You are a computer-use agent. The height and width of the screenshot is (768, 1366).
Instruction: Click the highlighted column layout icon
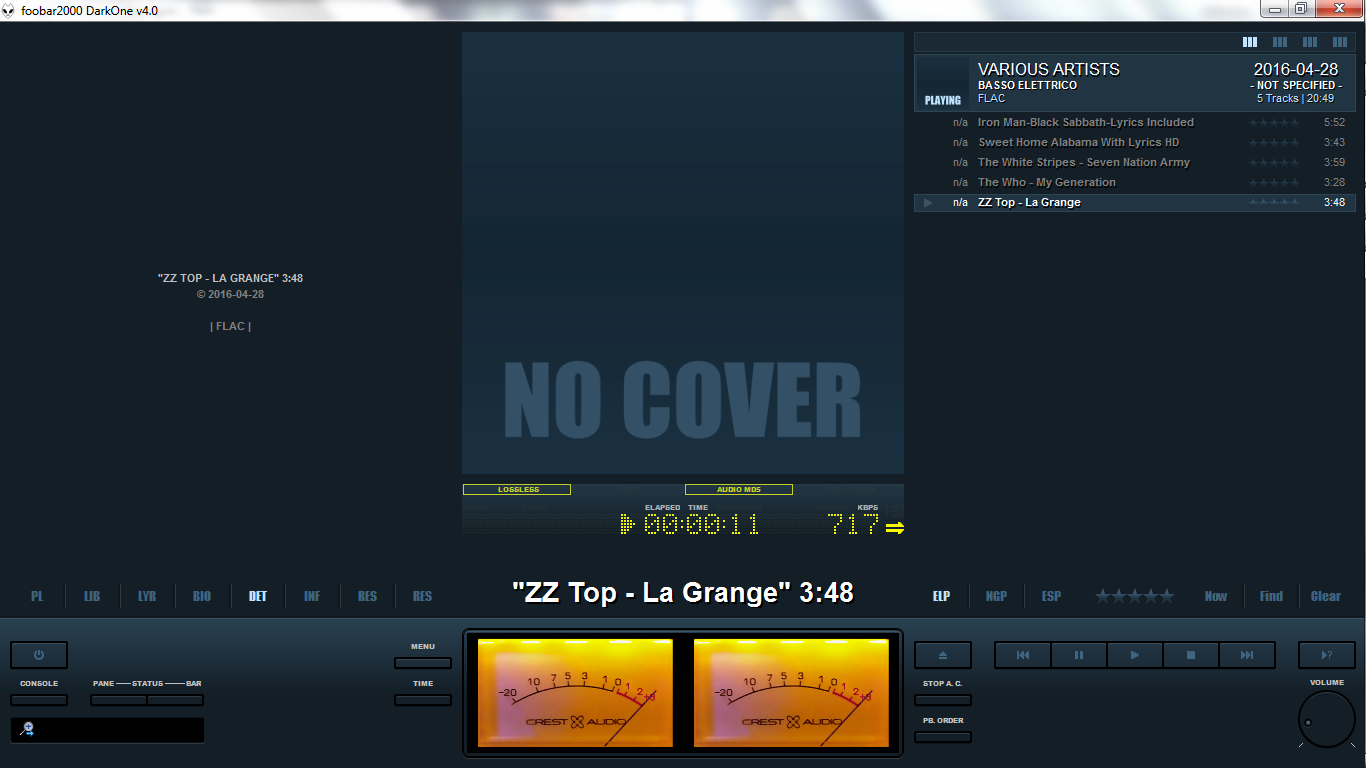click(1250, 42)
